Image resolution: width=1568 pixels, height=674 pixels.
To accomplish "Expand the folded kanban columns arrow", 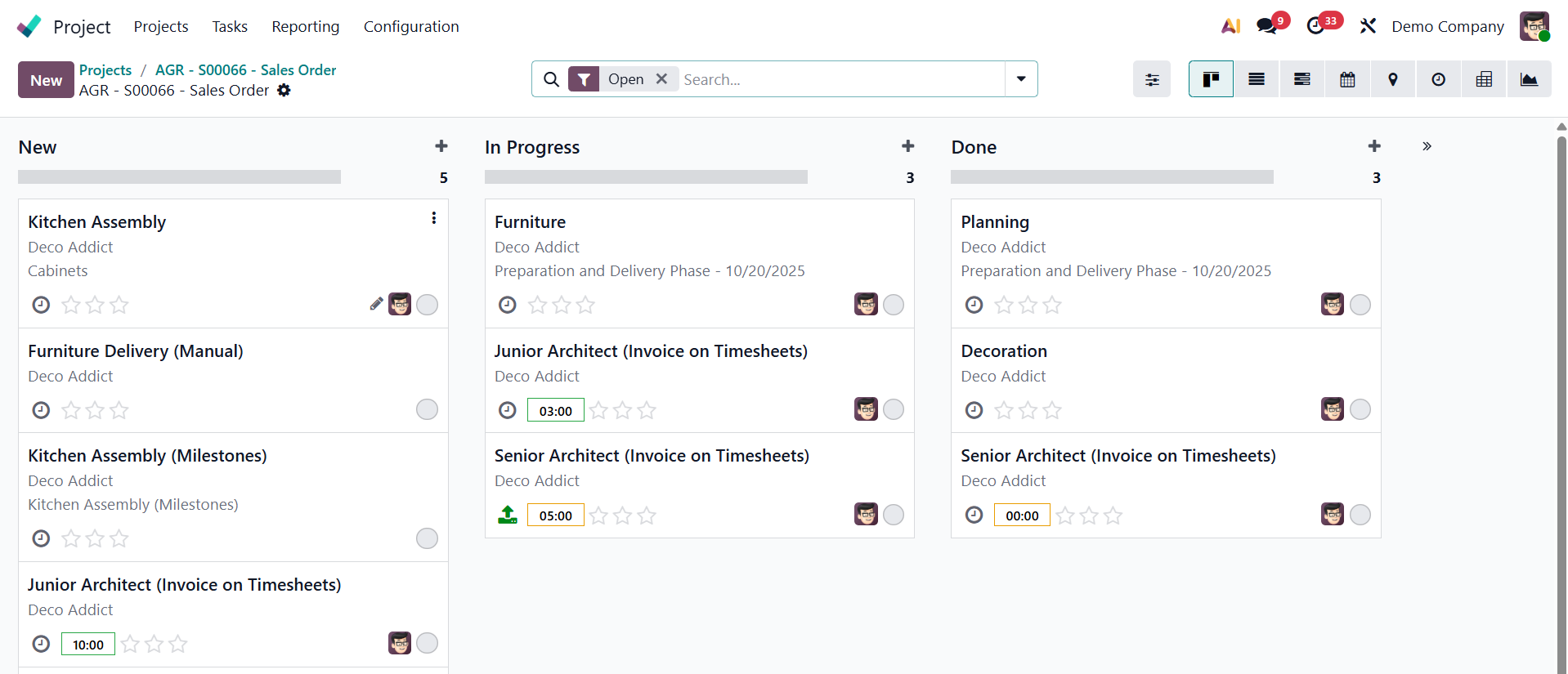I will coord(1427,146).
